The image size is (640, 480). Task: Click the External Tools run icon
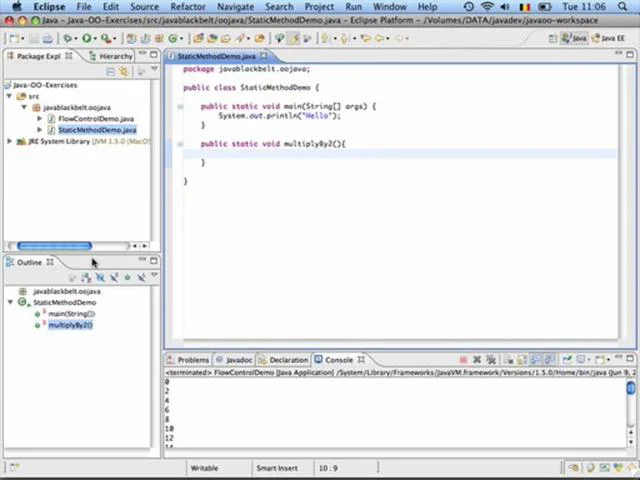pyautogui.click(x=106, y=38)
